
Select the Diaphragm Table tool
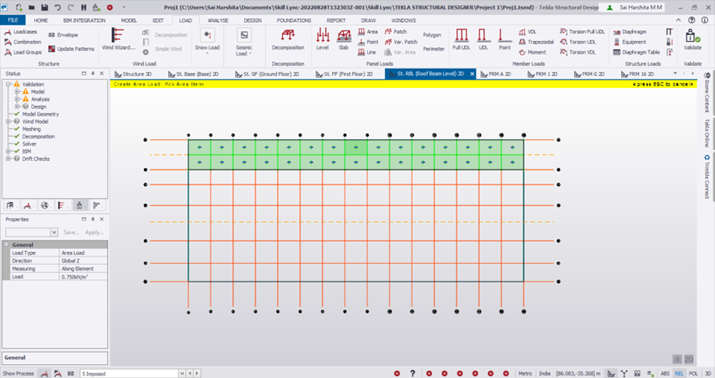[636, 52]
